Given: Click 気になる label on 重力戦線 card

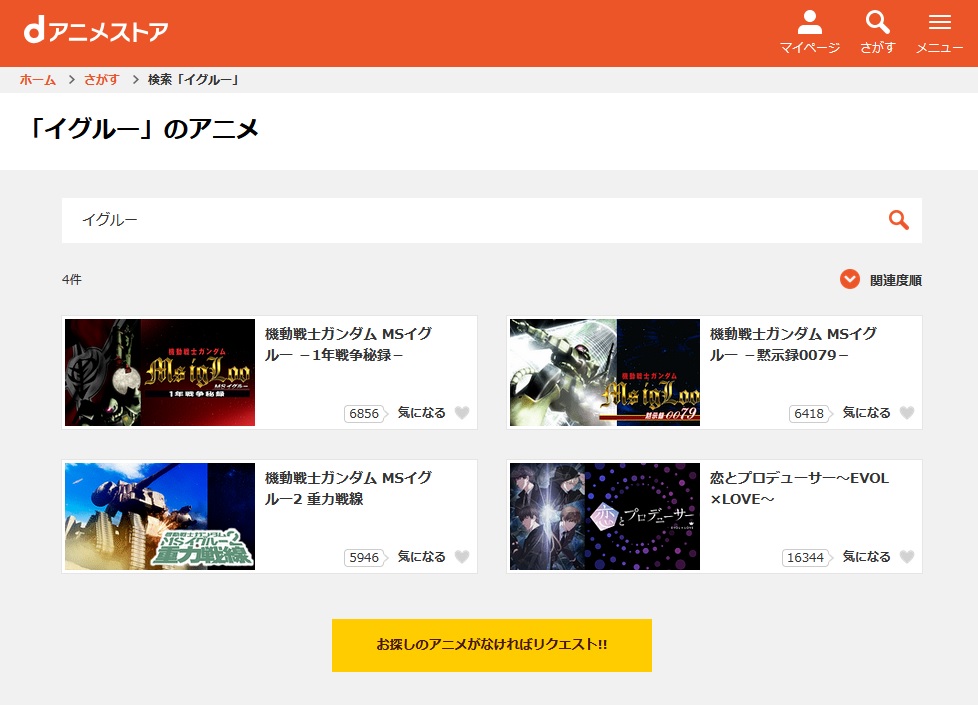Looking at the screenshot, I should coord(422,557).
